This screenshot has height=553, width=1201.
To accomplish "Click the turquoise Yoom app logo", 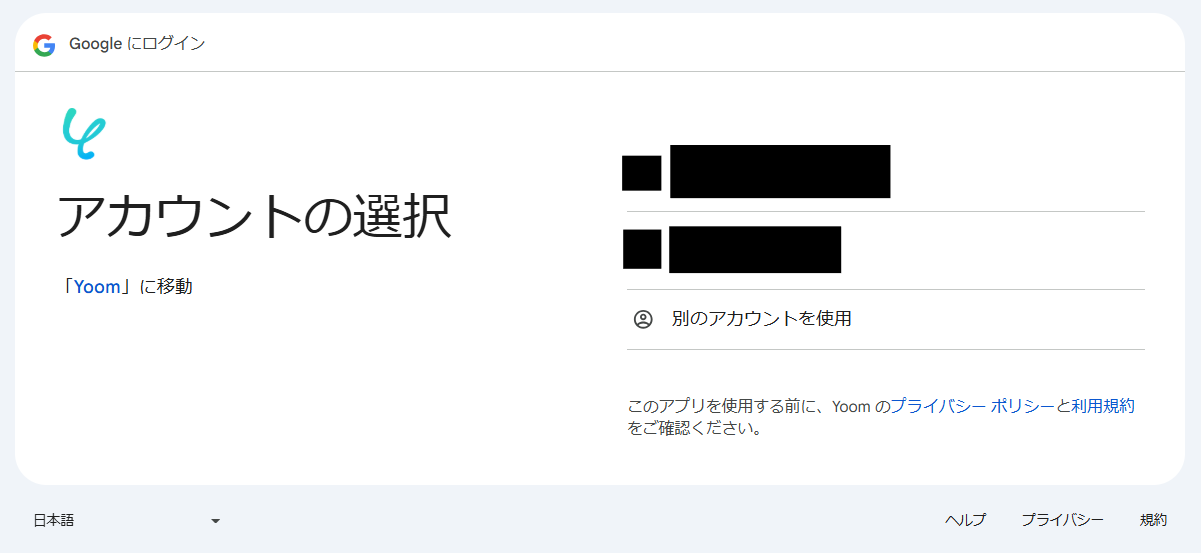I will click(84, 134).
